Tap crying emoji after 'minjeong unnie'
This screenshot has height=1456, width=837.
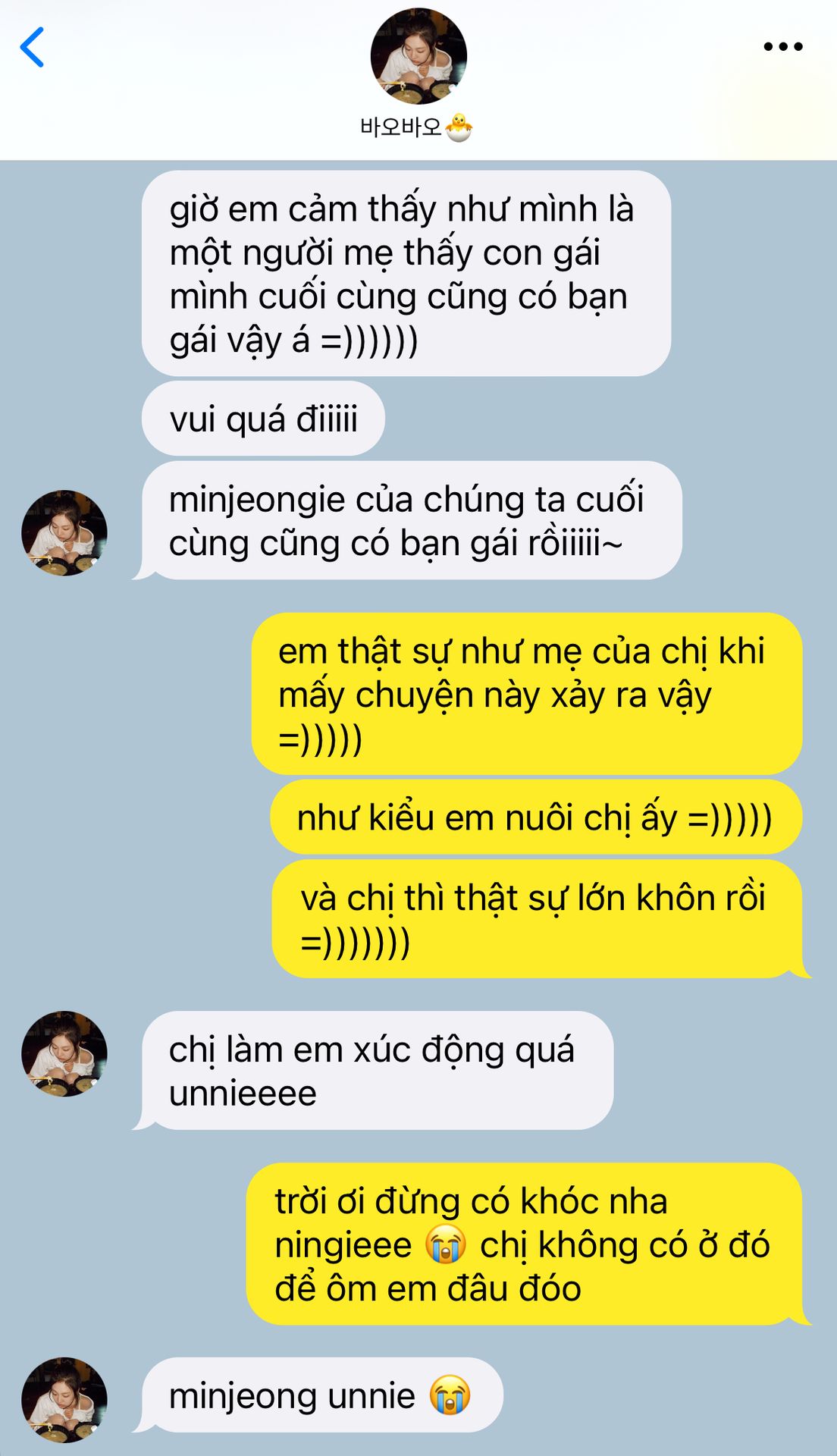(450, 1395)
